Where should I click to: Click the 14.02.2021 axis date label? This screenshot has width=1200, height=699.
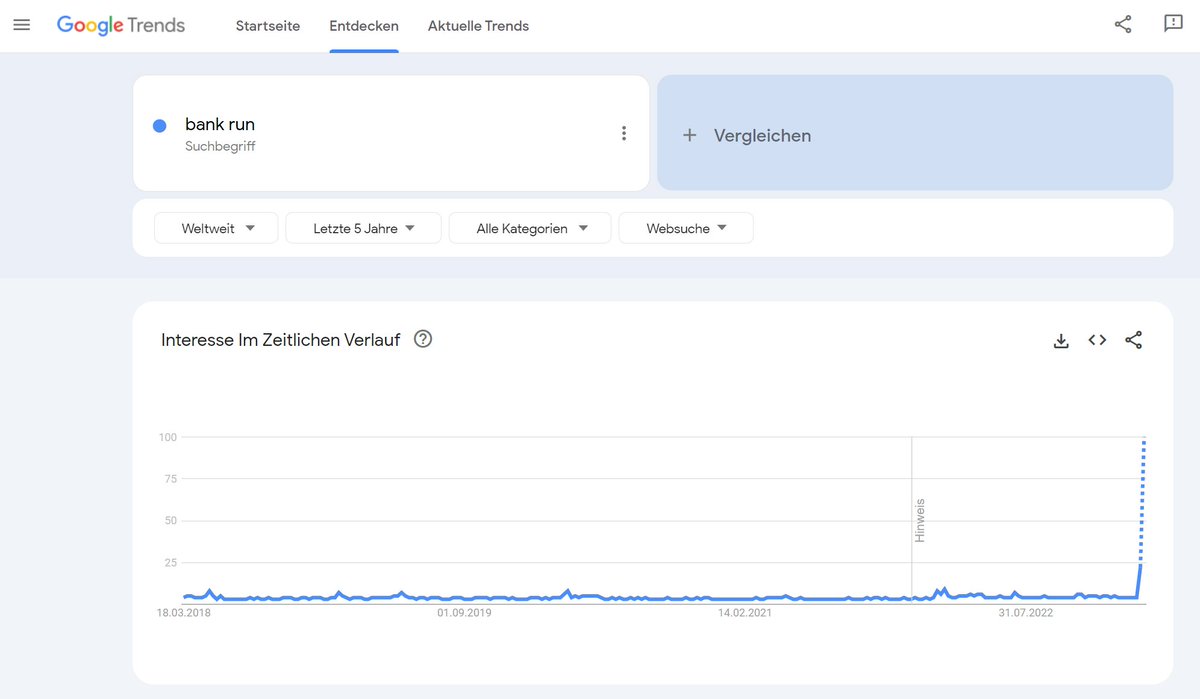coord(745,612)
